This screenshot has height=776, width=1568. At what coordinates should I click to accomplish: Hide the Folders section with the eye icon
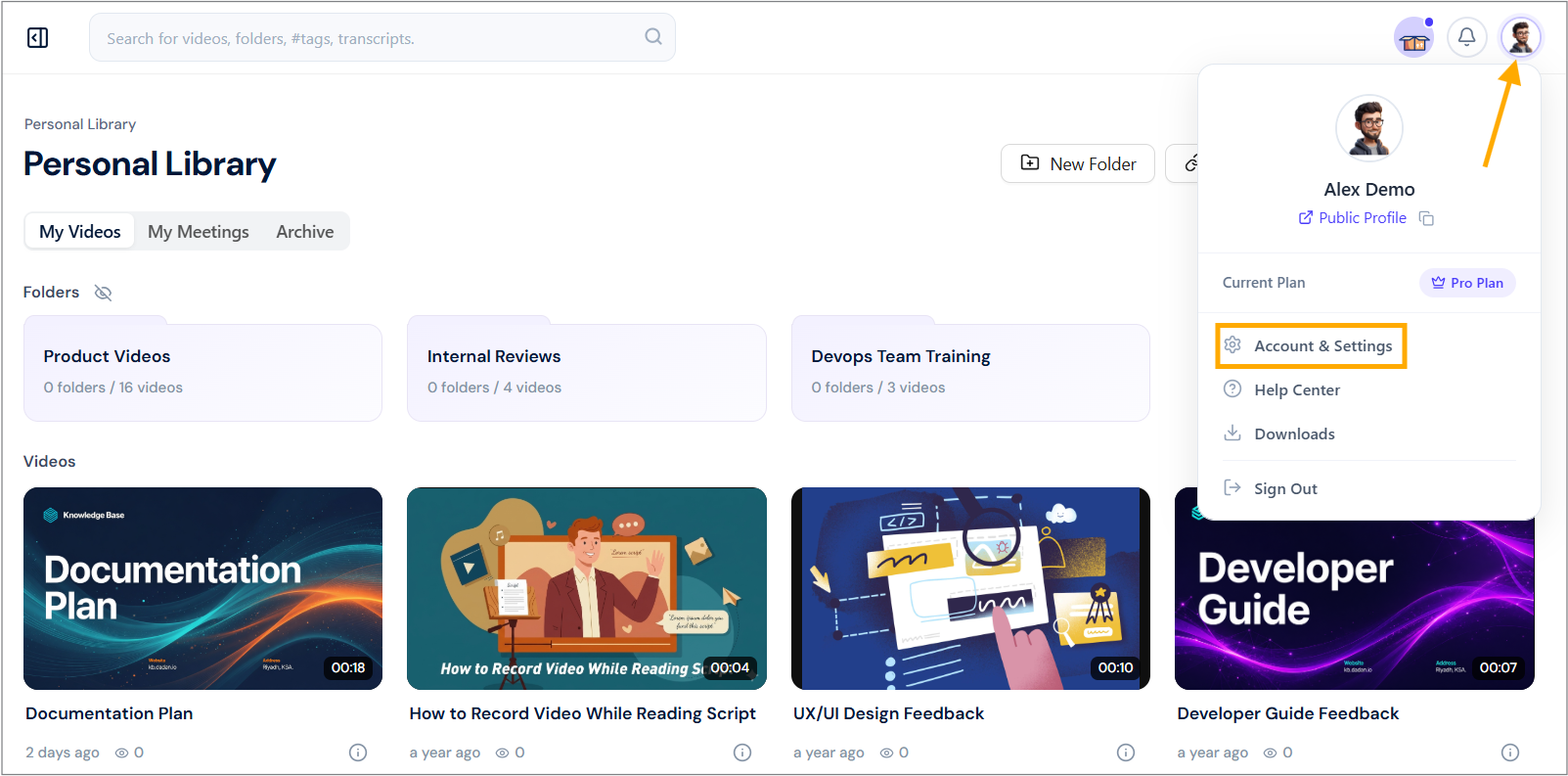click(103, 293)
